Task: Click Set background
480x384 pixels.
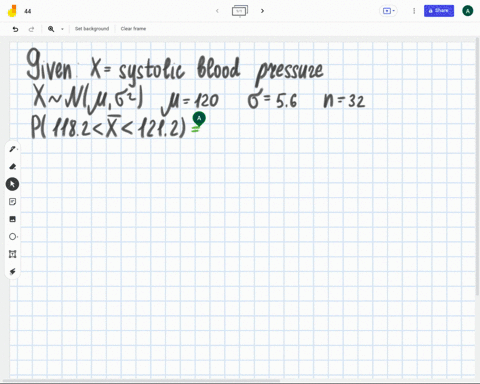Action: [92, 29]
